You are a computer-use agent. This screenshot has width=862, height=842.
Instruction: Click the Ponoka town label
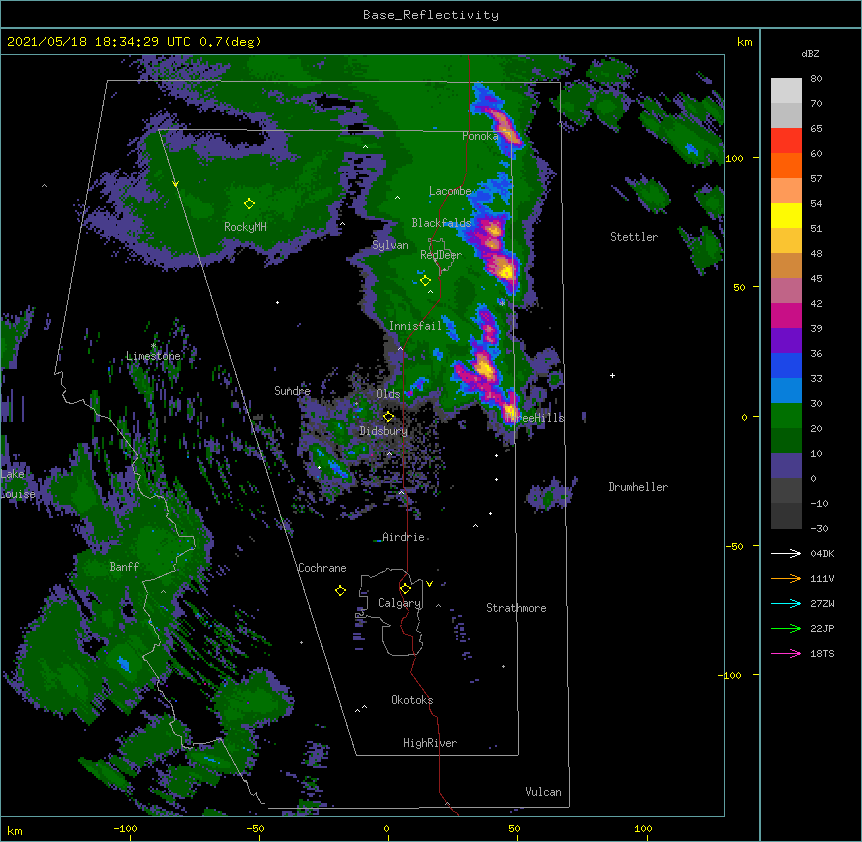(x=480, y=136)
